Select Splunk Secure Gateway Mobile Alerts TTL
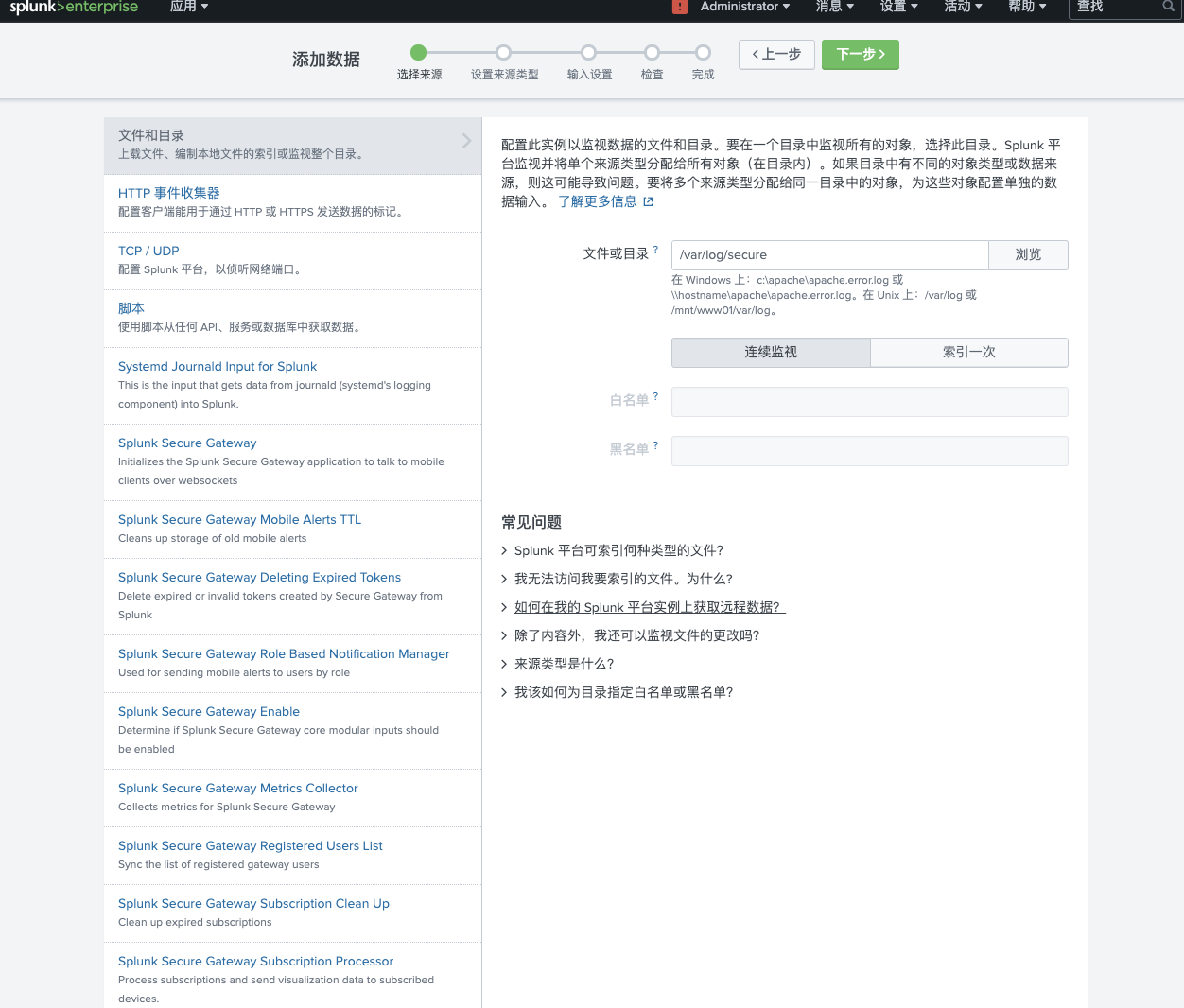Screen dimensions: 1184x1008 coord(293,530)
